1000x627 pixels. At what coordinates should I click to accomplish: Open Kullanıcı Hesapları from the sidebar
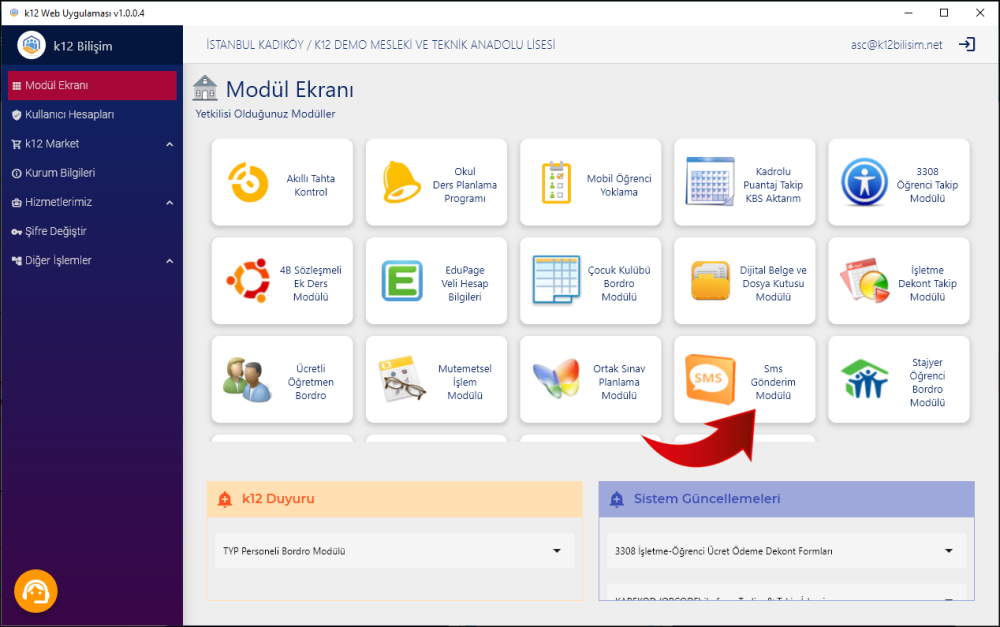tap(92, 115)
